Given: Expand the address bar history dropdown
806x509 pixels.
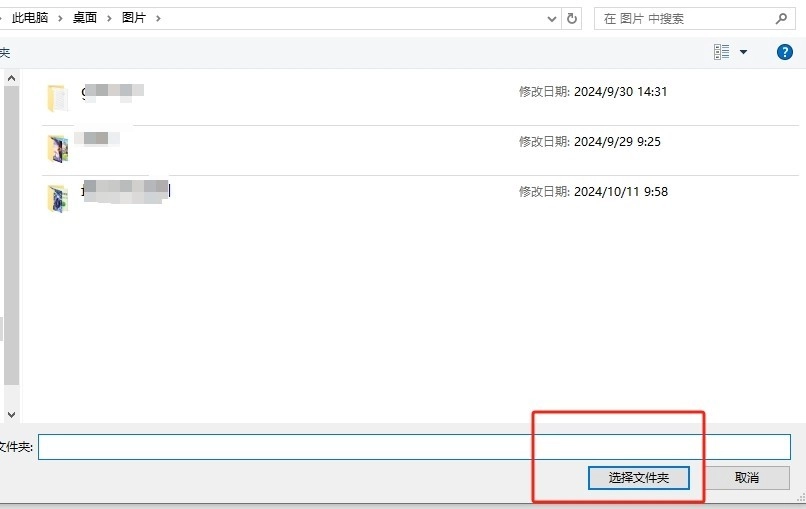Looking at the screenshot, I should (552, 18).
